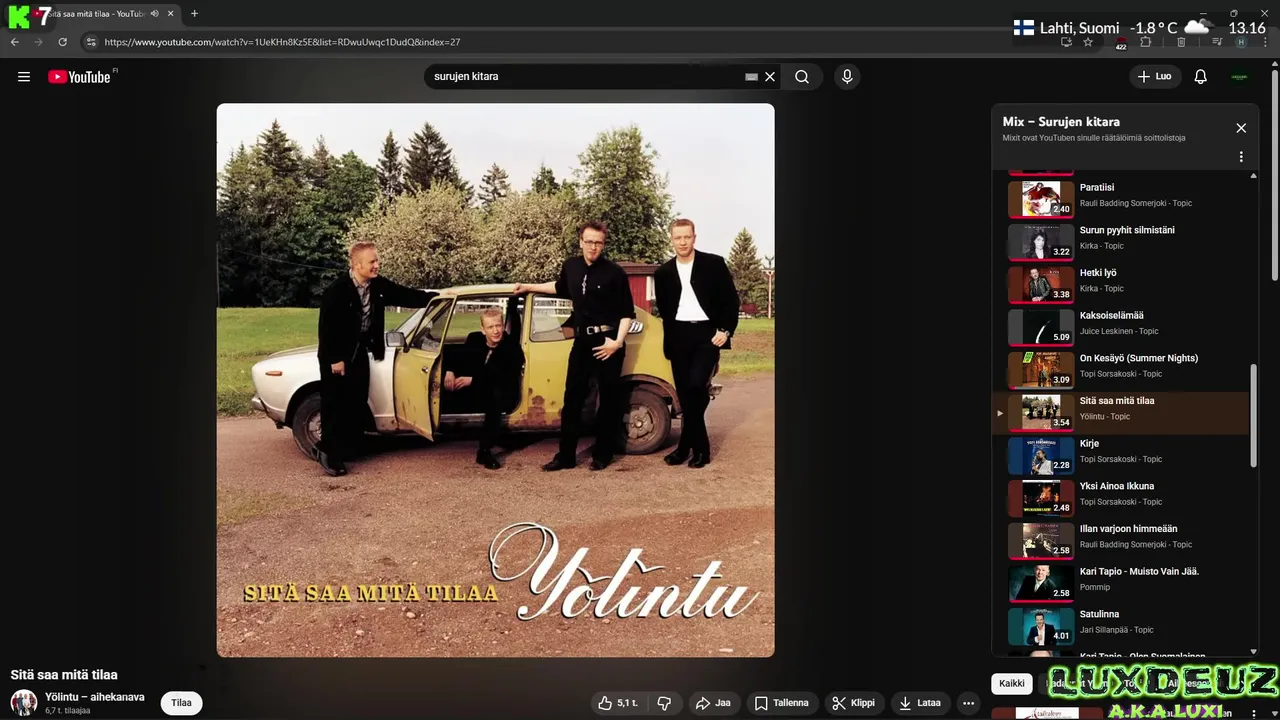Screen dimensions: 1280x720
Task: Play Kaksoiselämää by Juice Leskinen
Action: click(x=1120, y=326)
